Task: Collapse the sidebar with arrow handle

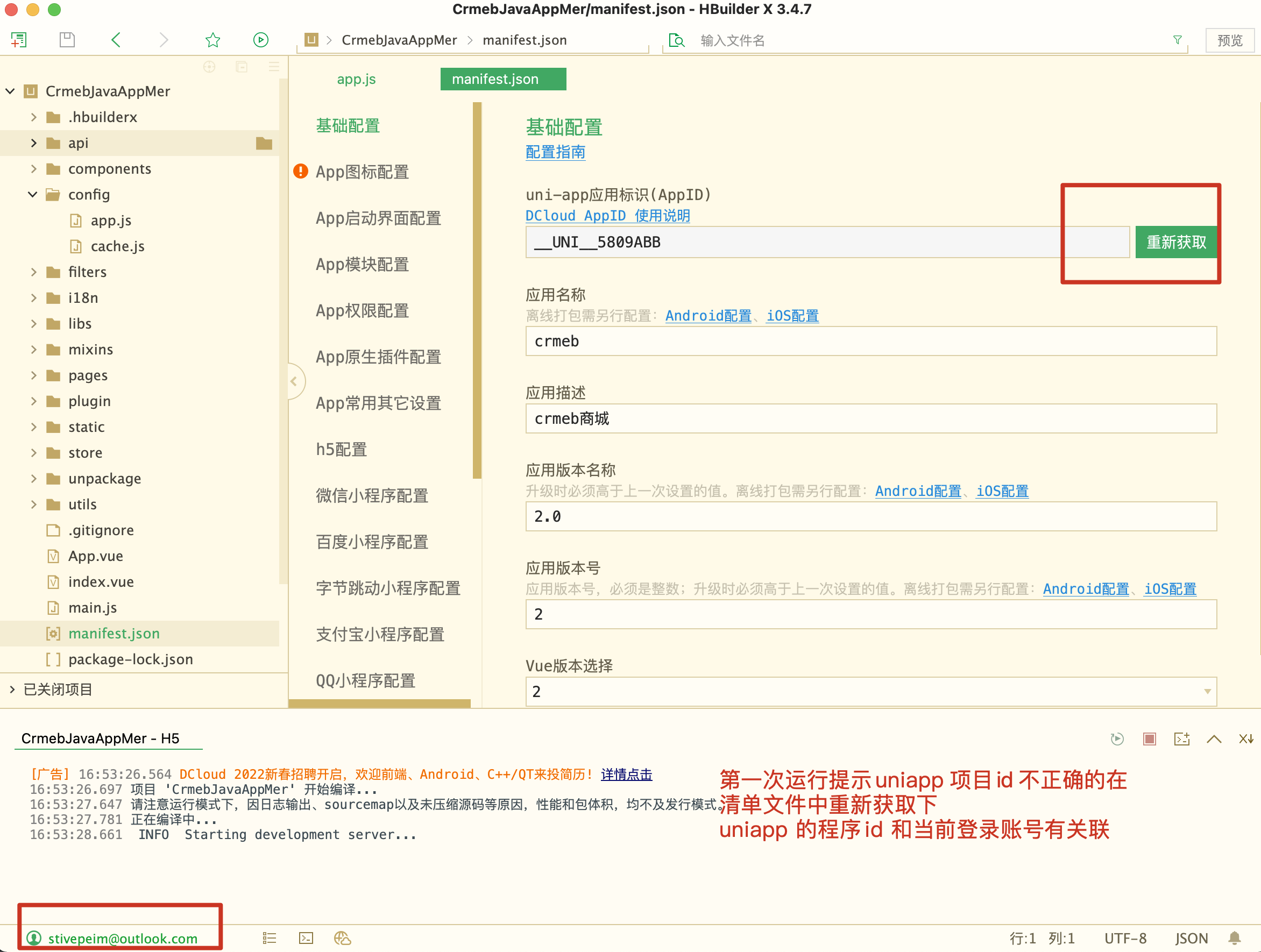Action: click(x=294, y=381)
